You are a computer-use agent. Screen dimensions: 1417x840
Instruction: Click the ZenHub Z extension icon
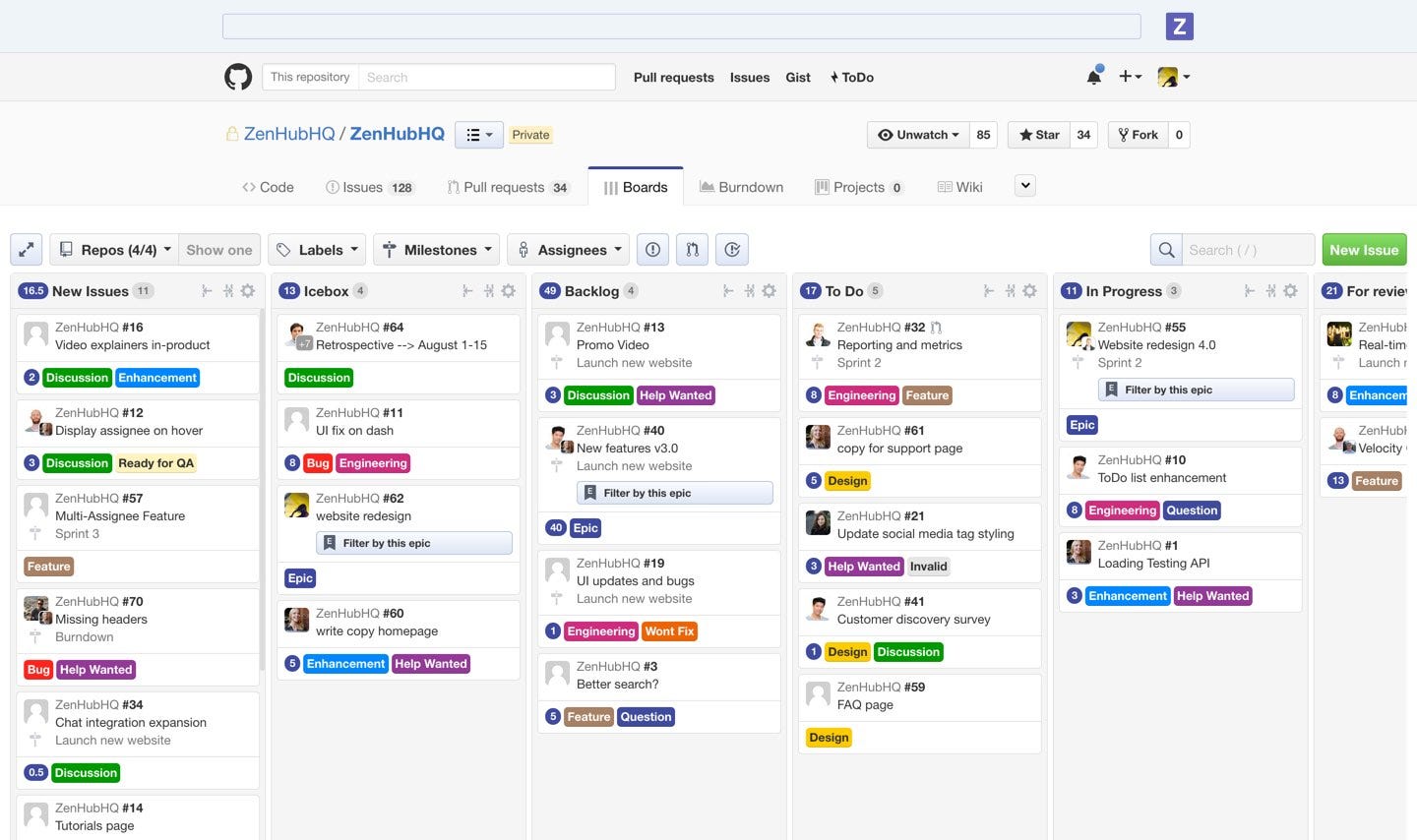pyautogui.click(x=1179, y=27)
